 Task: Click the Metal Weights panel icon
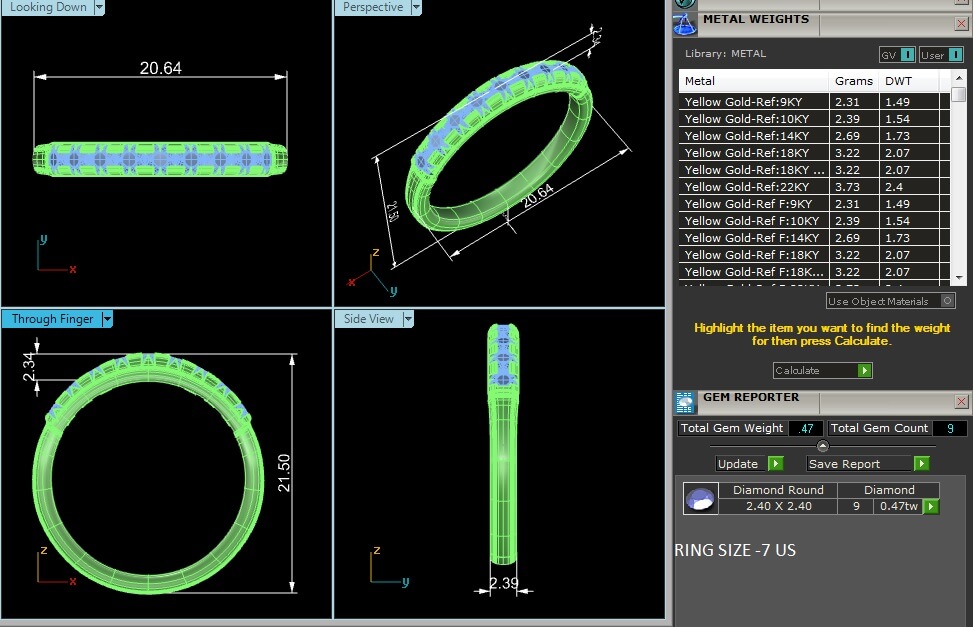[684, 24]
